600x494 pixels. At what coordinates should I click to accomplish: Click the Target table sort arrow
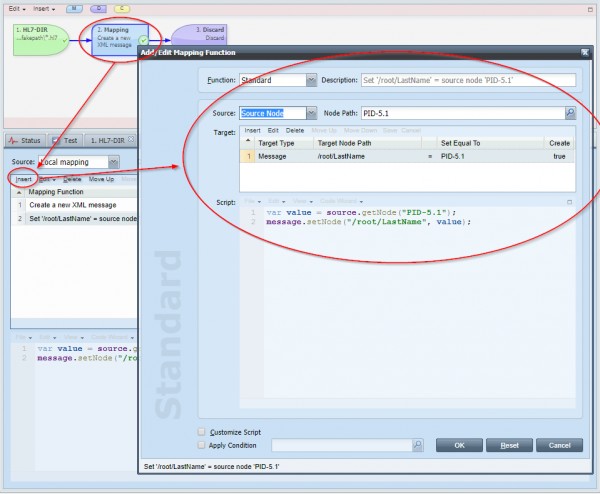click(248, 142)
